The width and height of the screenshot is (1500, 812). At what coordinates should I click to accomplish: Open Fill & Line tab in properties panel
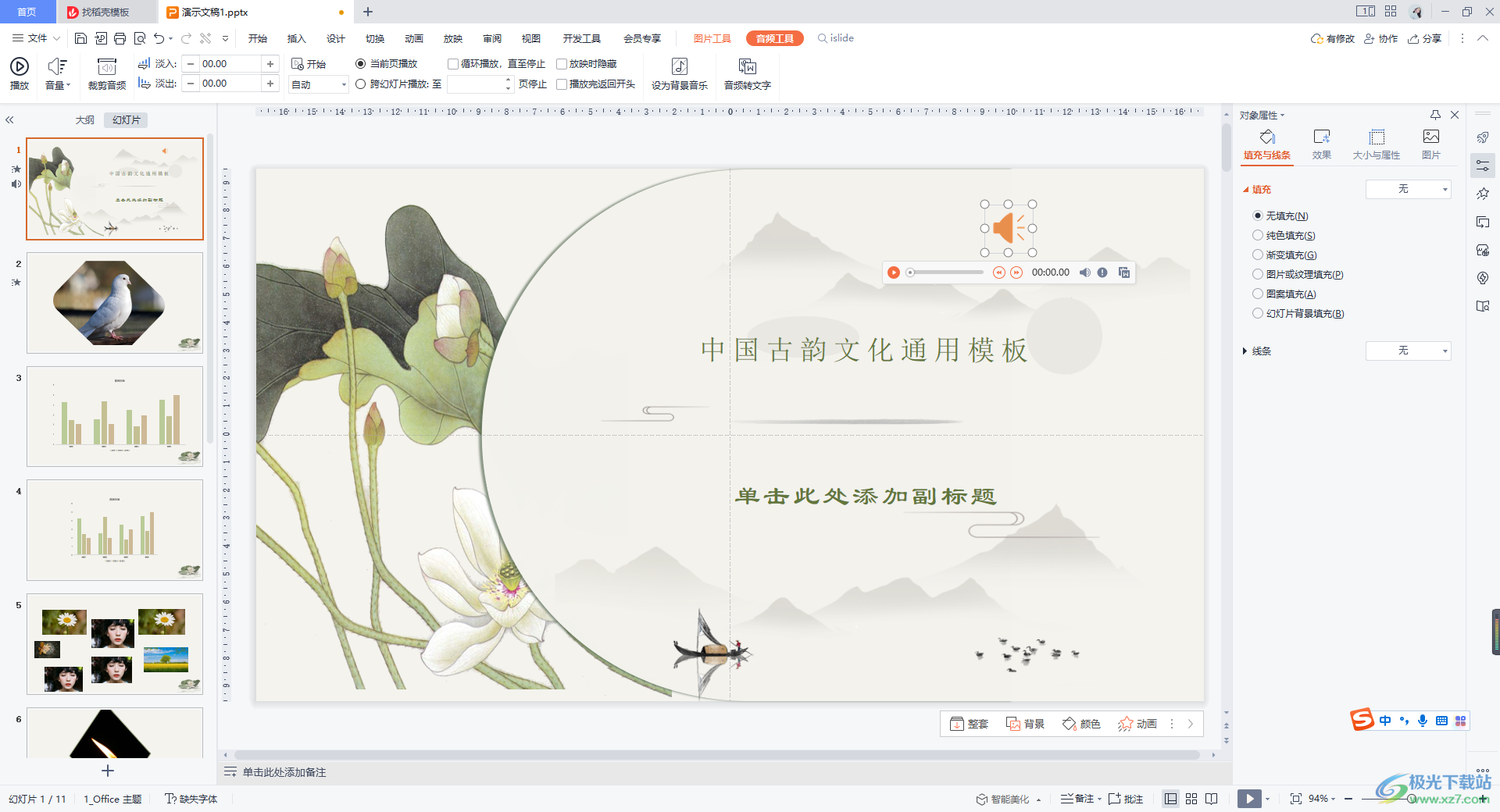(x=1267, y=145)
